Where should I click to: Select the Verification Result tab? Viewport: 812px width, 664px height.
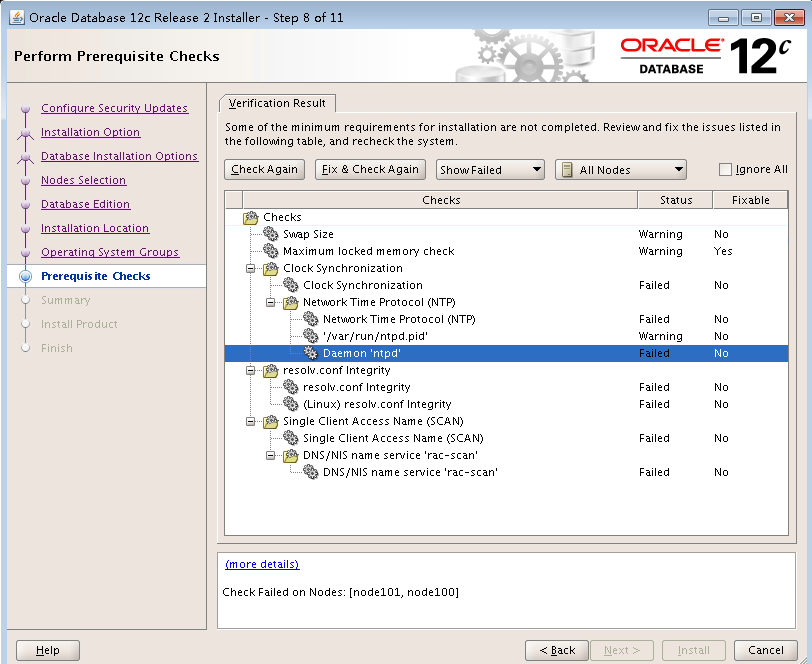coord(277,103)
